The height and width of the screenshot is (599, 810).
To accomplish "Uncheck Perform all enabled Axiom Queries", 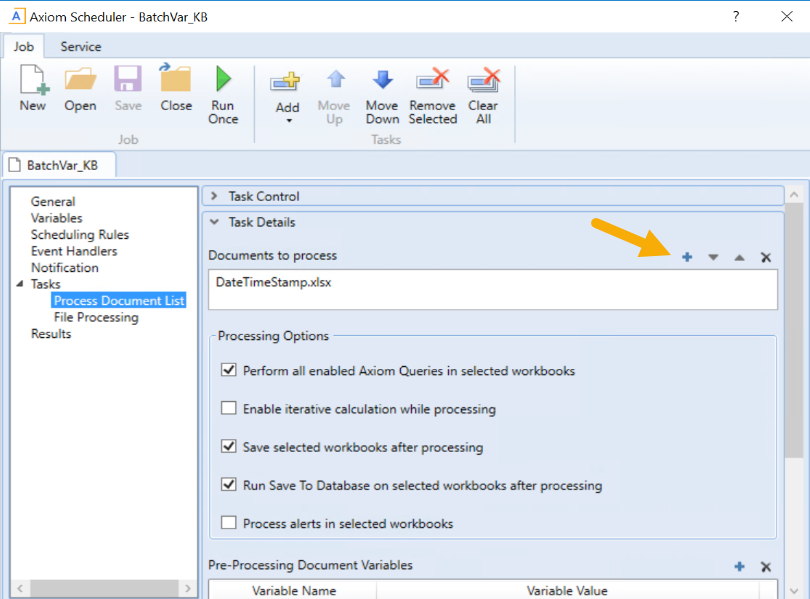I will tap(228, 371).
